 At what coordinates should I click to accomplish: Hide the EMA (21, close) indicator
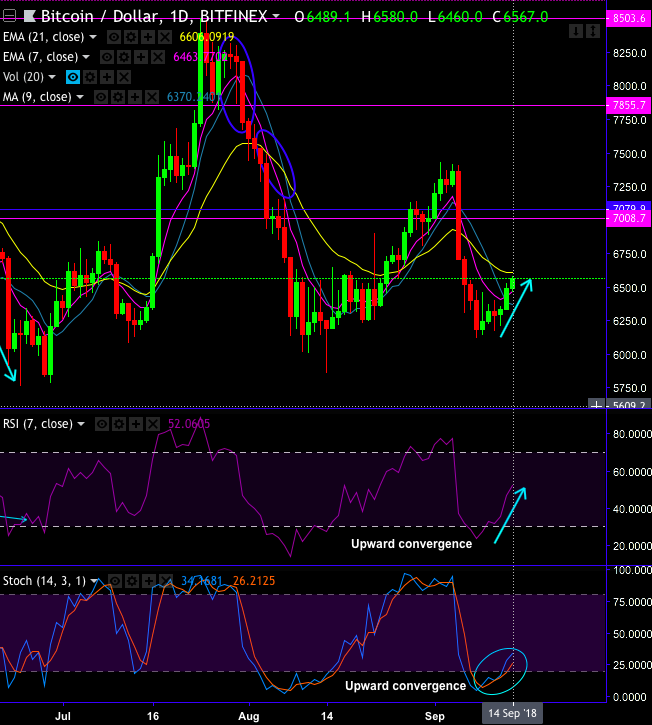pos(112,37)
